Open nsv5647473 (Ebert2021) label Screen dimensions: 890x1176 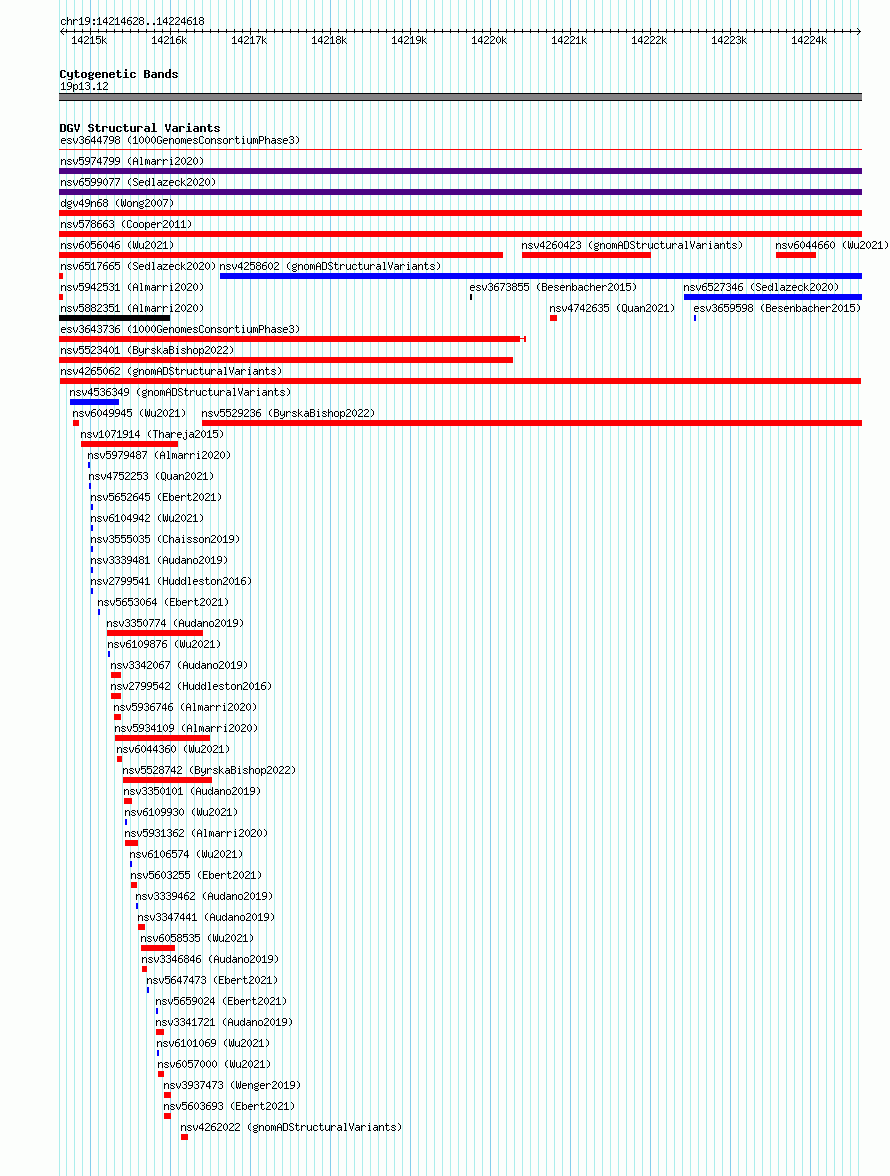coord(212,980)
